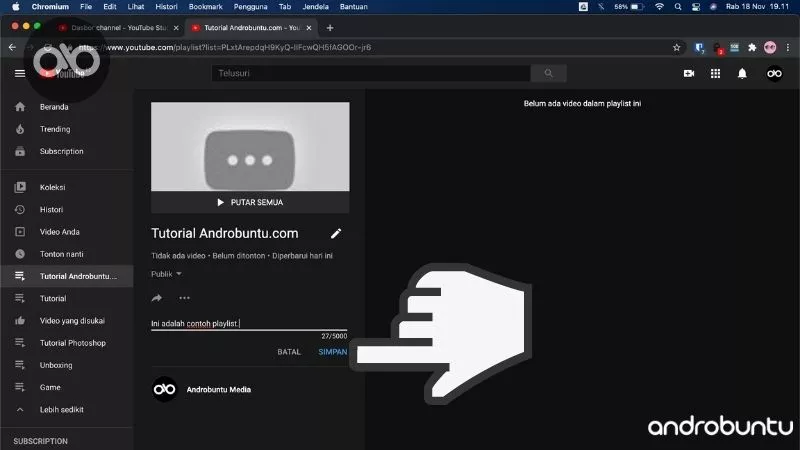Open the Edit menu

(x=110, y=7)
